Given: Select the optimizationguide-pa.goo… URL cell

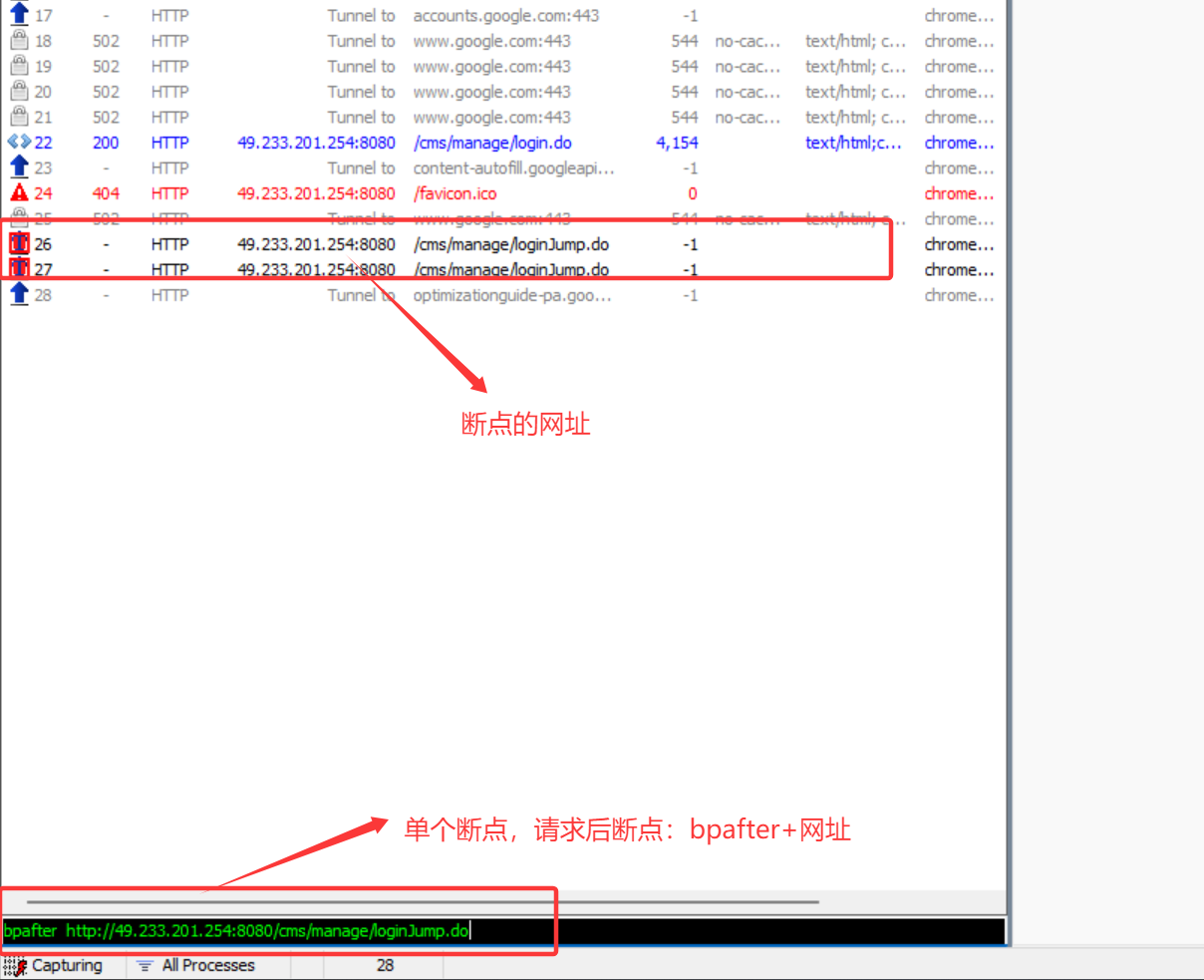Looking at the screenshot, I should (x=512, y=295).
